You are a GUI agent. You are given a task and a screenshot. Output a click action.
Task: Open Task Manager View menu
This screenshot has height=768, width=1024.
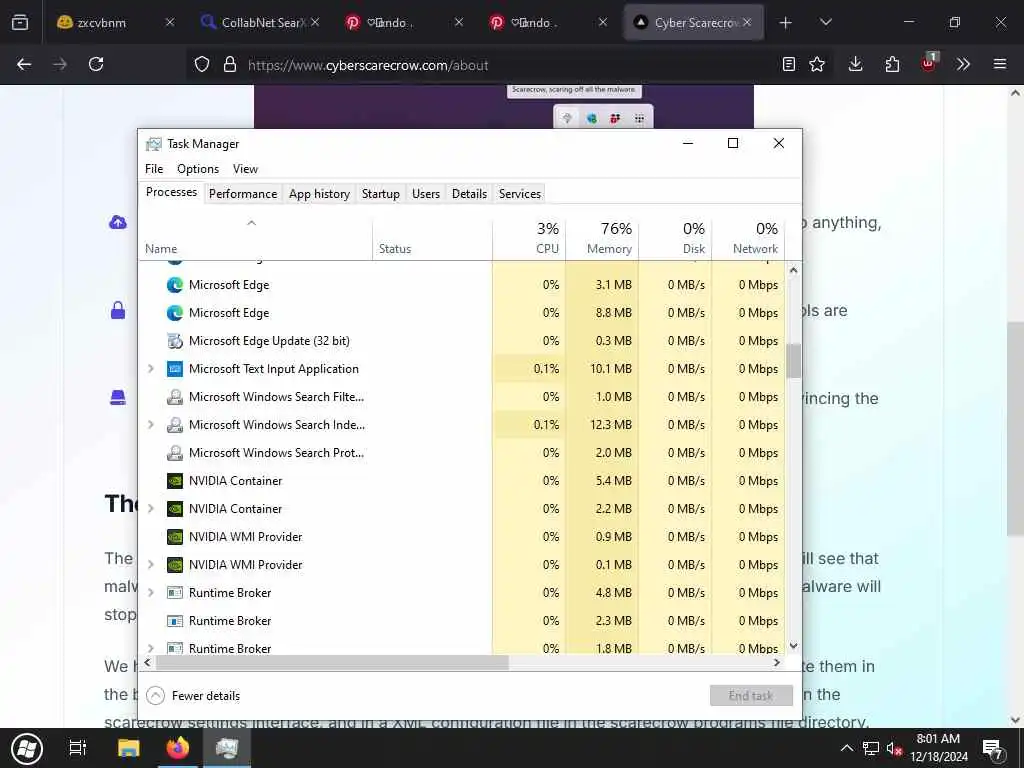246,168
